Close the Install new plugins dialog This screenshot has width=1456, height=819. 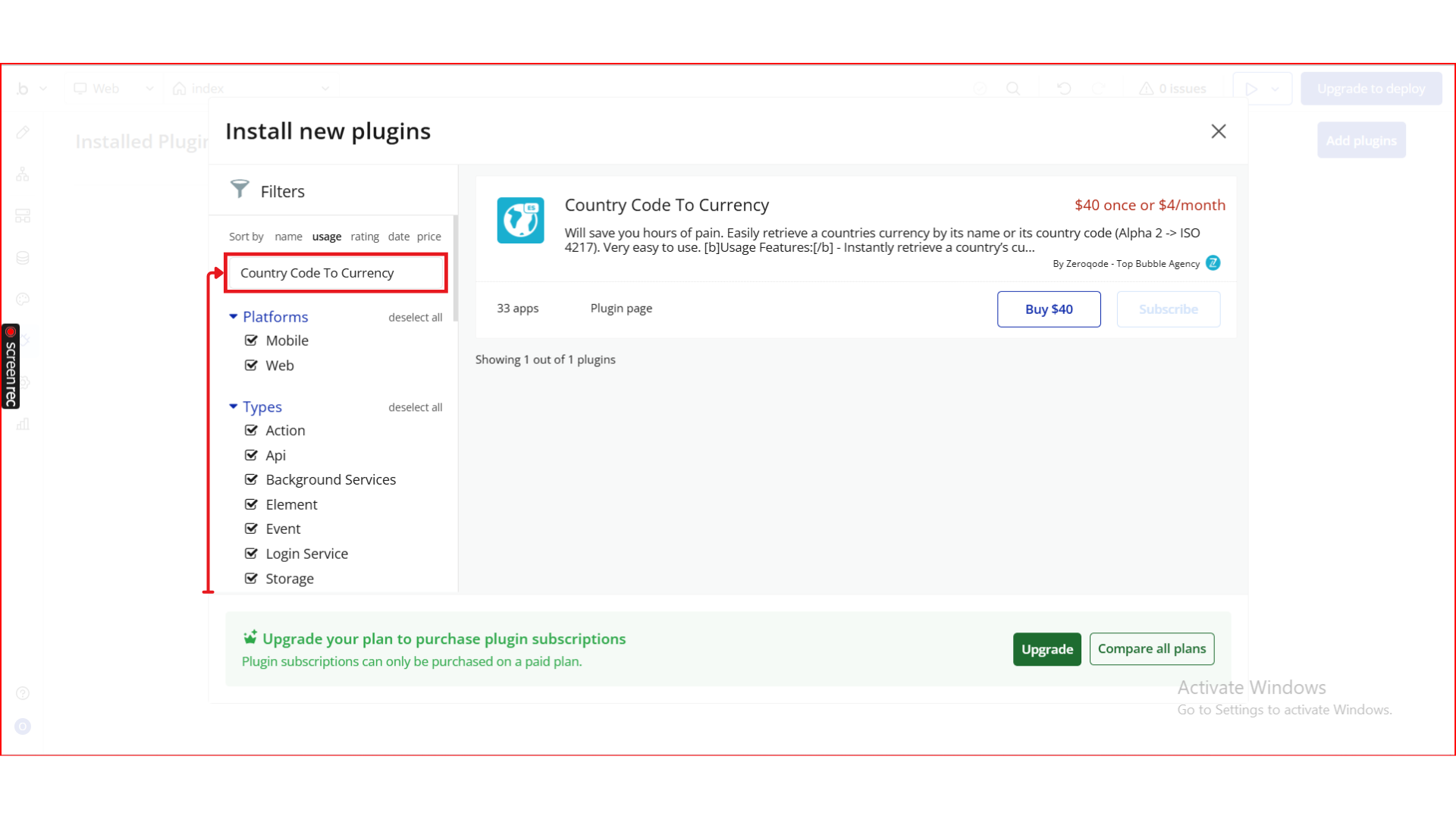[1218, 131]
